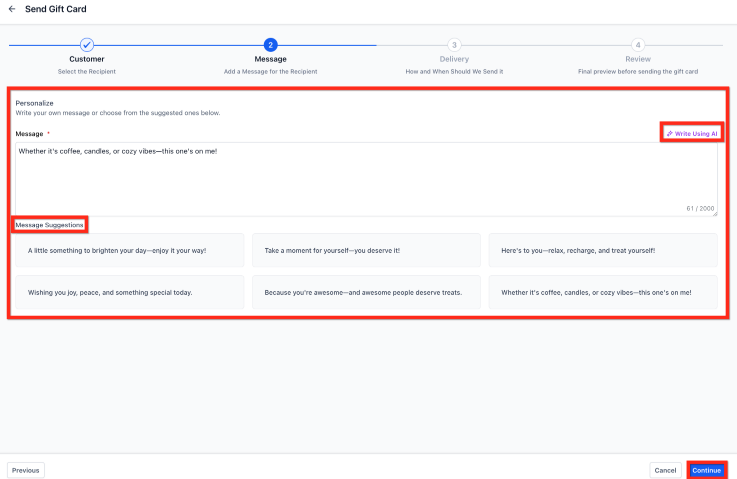This screenshot has height=479, width=737.
Task: Click the step 2 Message circle
Action: coord(270,45)
